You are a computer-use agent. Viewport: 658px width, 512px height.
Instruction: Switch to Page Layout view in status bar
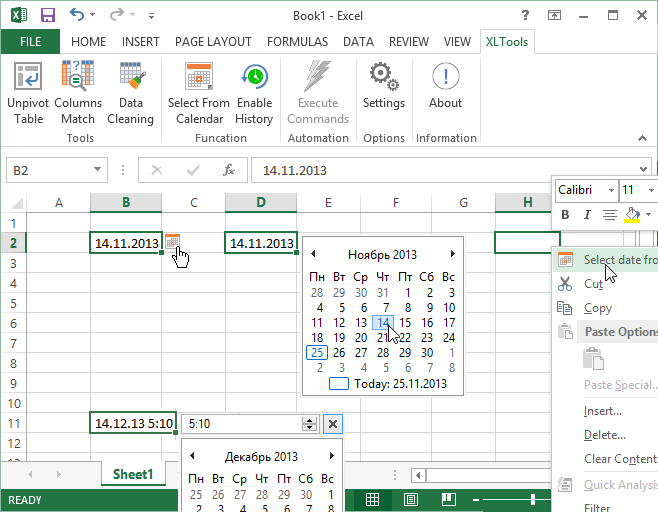pyautogui.click(x=410, y=499)
